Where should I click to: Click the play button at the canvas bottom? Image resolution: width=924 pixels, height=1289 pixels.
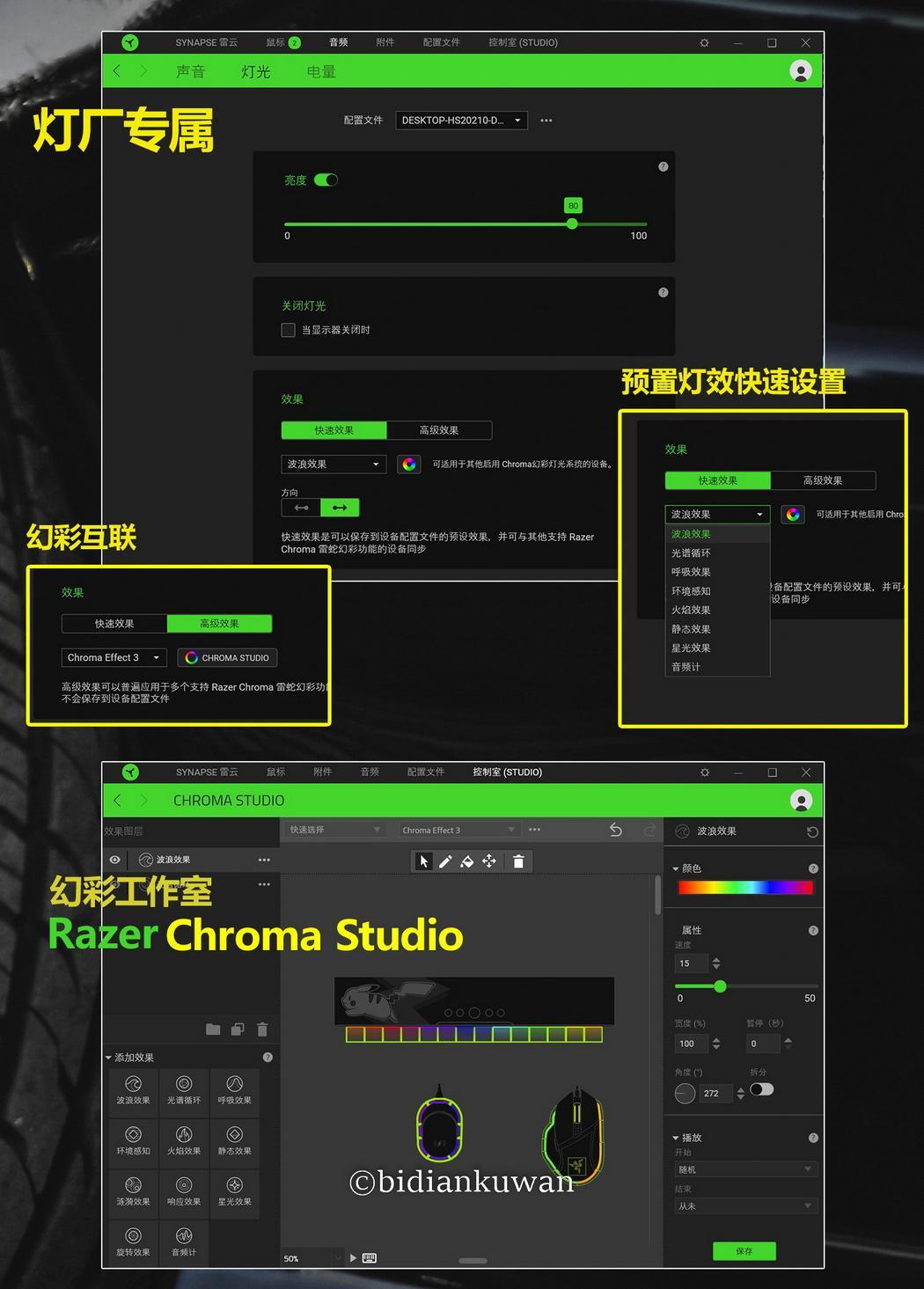point(353,1258)
